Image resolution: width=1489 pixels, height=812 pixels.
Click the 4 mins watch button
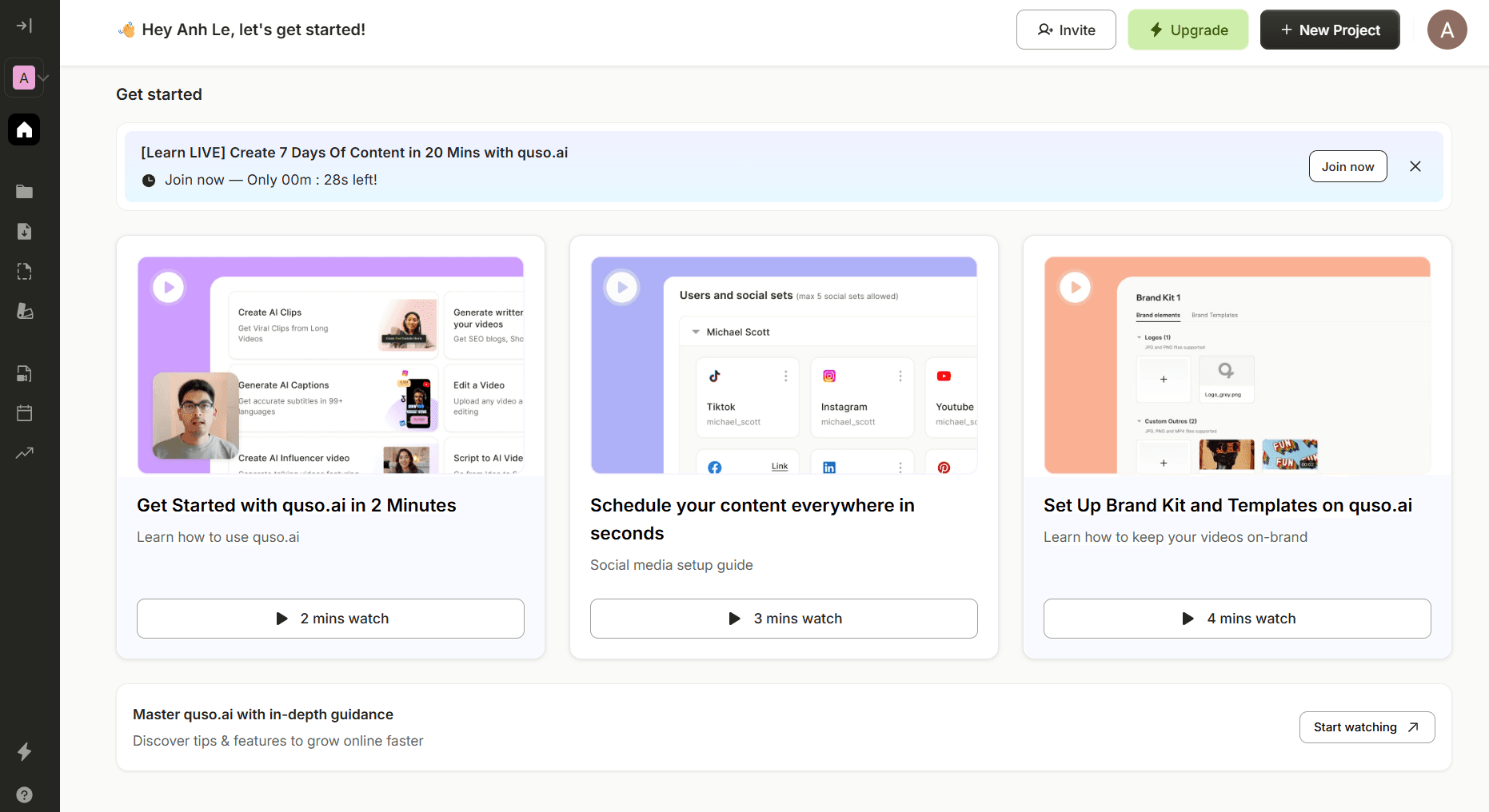point(1237,619)
